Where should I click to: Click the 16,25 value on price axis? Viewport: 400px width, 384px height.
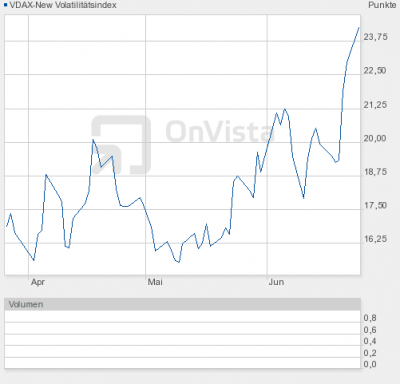[x=375, y=239]
